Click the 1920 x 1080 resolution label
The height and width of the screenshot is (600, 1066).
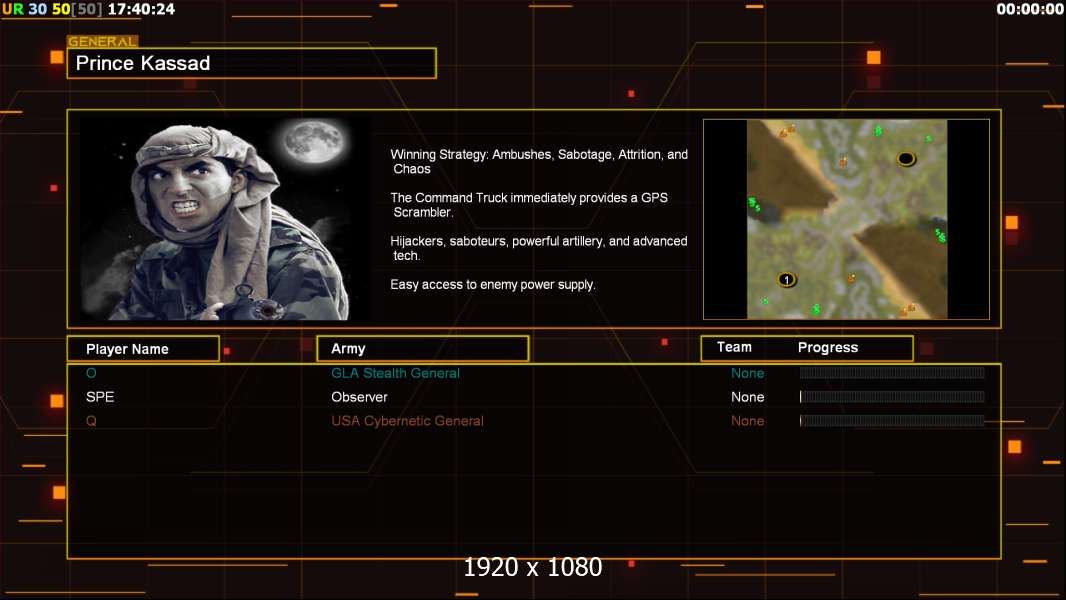[x=532, y=567]
